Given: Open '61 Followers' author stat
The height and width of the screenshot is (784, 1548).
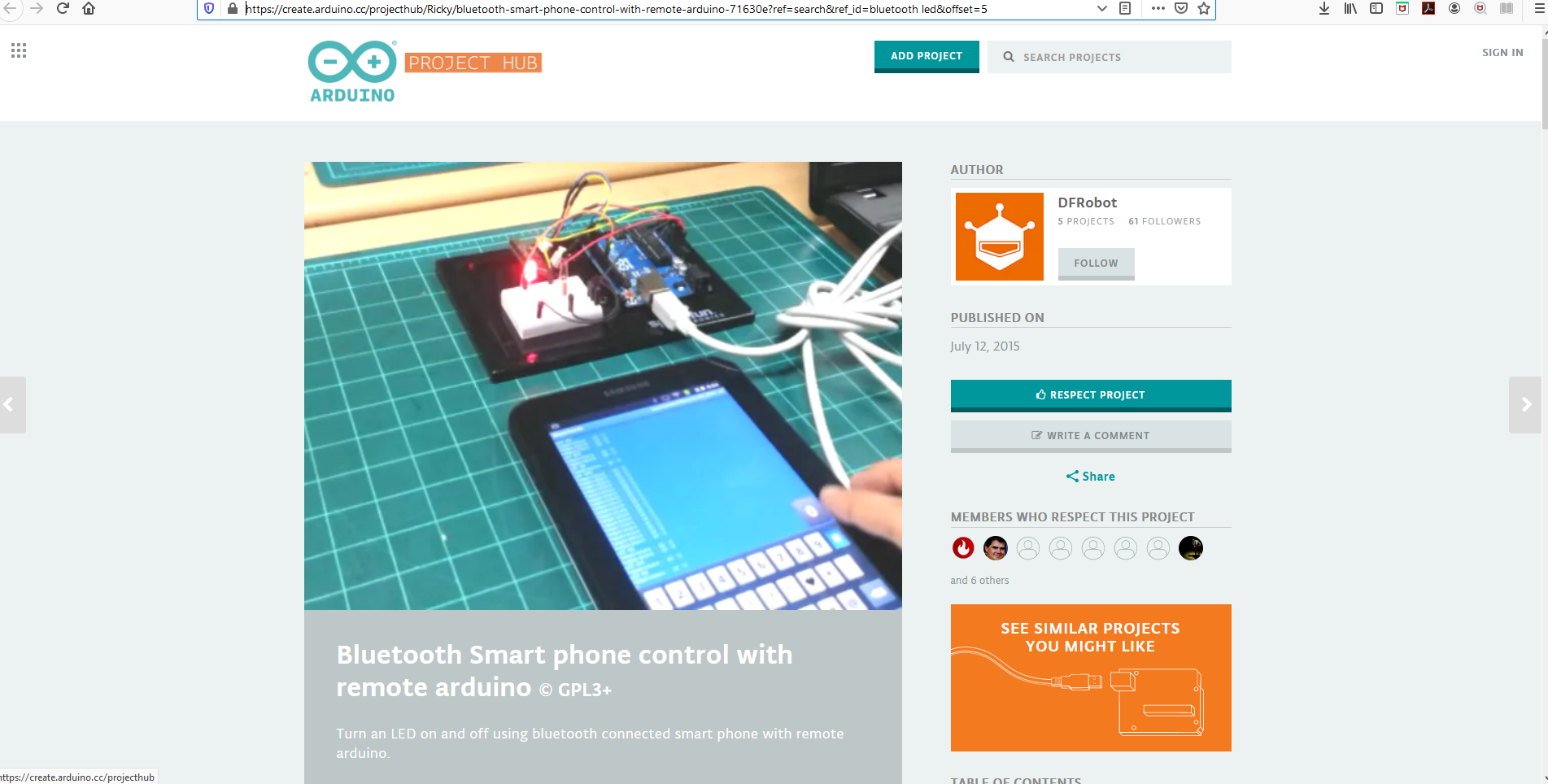Looking at the screenshot, I should point(1165,221).
